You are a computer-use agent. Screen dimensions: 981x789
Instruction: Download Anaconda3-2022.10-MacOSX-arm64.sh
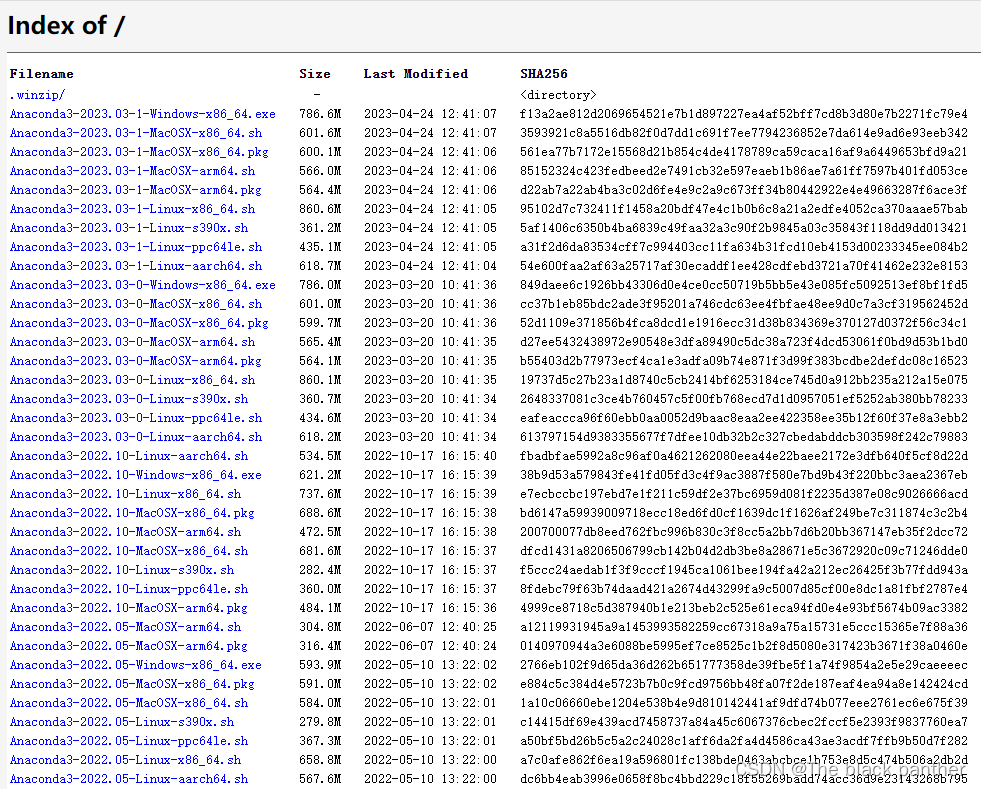(125, 532)
